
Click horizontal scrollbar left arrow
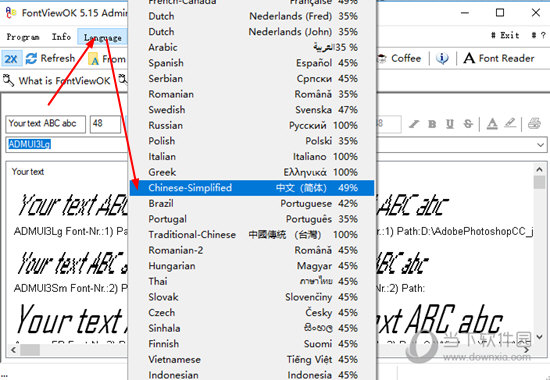(14, 350)
